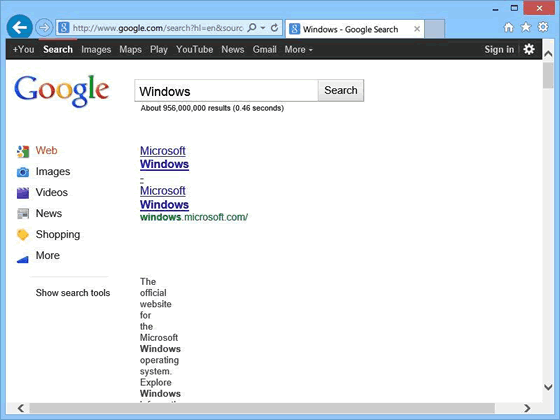The width and height of the screenshot is (560, 420).
Task: Click Show search tools
Action: point(73,293)
